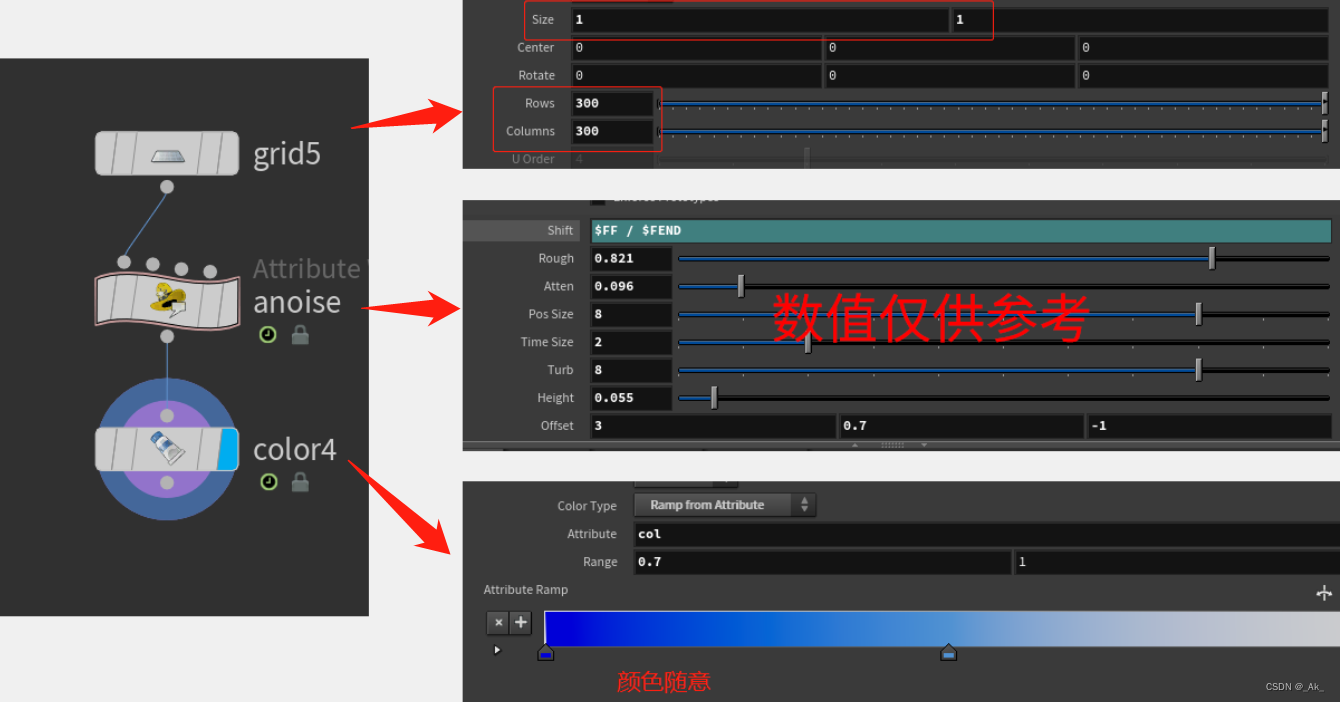Click the anoise Attribute Noise node icon
The height and width of the screenshot is (702, 1340).
coord(165,300)
